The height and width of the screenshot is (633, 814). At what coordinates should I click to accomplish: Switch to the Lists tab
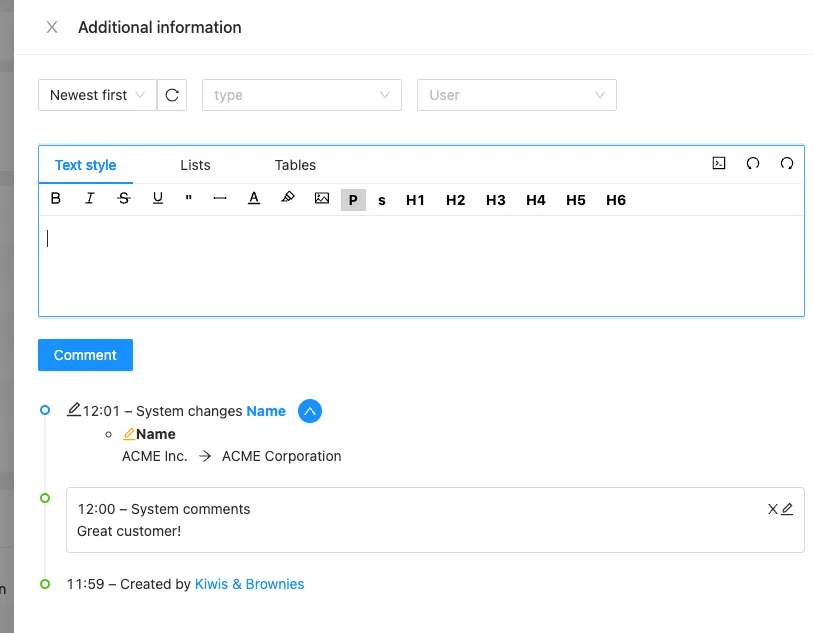(x=195, y=165)
